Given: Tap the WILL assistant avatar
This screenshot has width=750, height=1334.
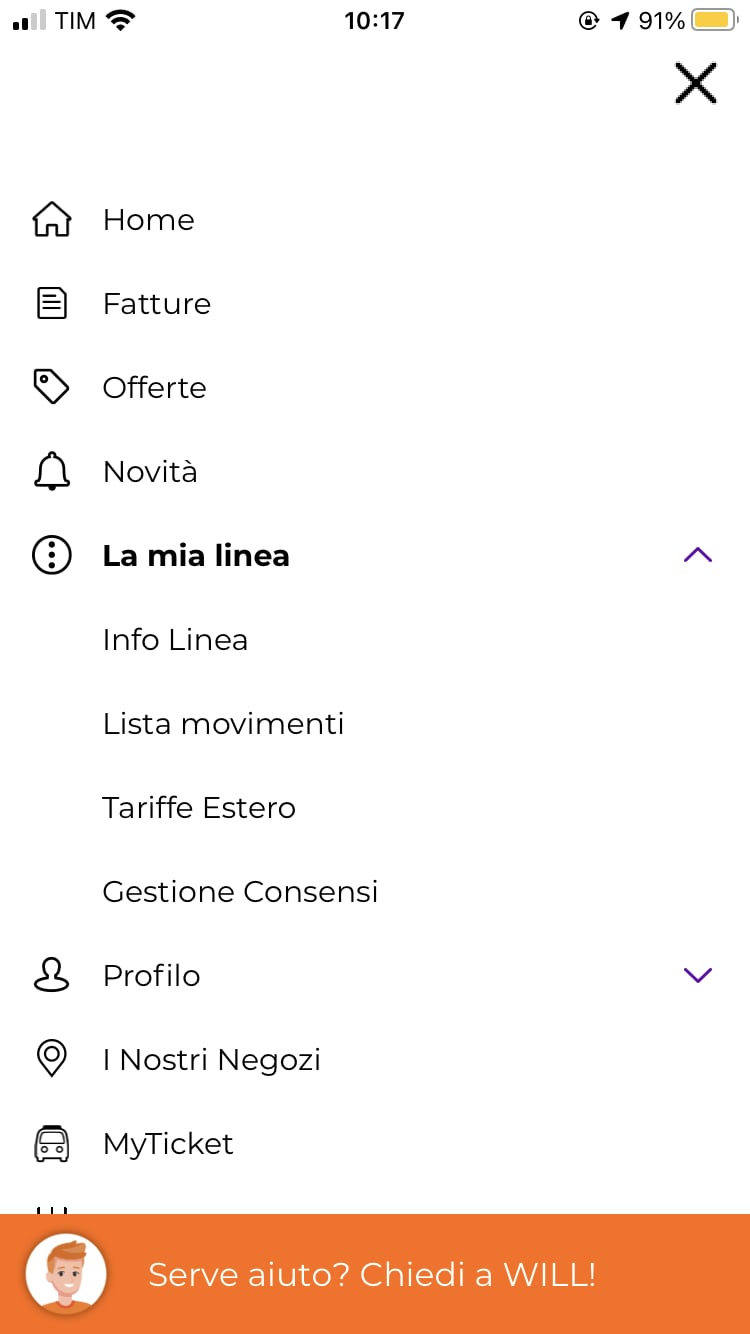Looking at the screenshot, I should [x=66, y=1274].
